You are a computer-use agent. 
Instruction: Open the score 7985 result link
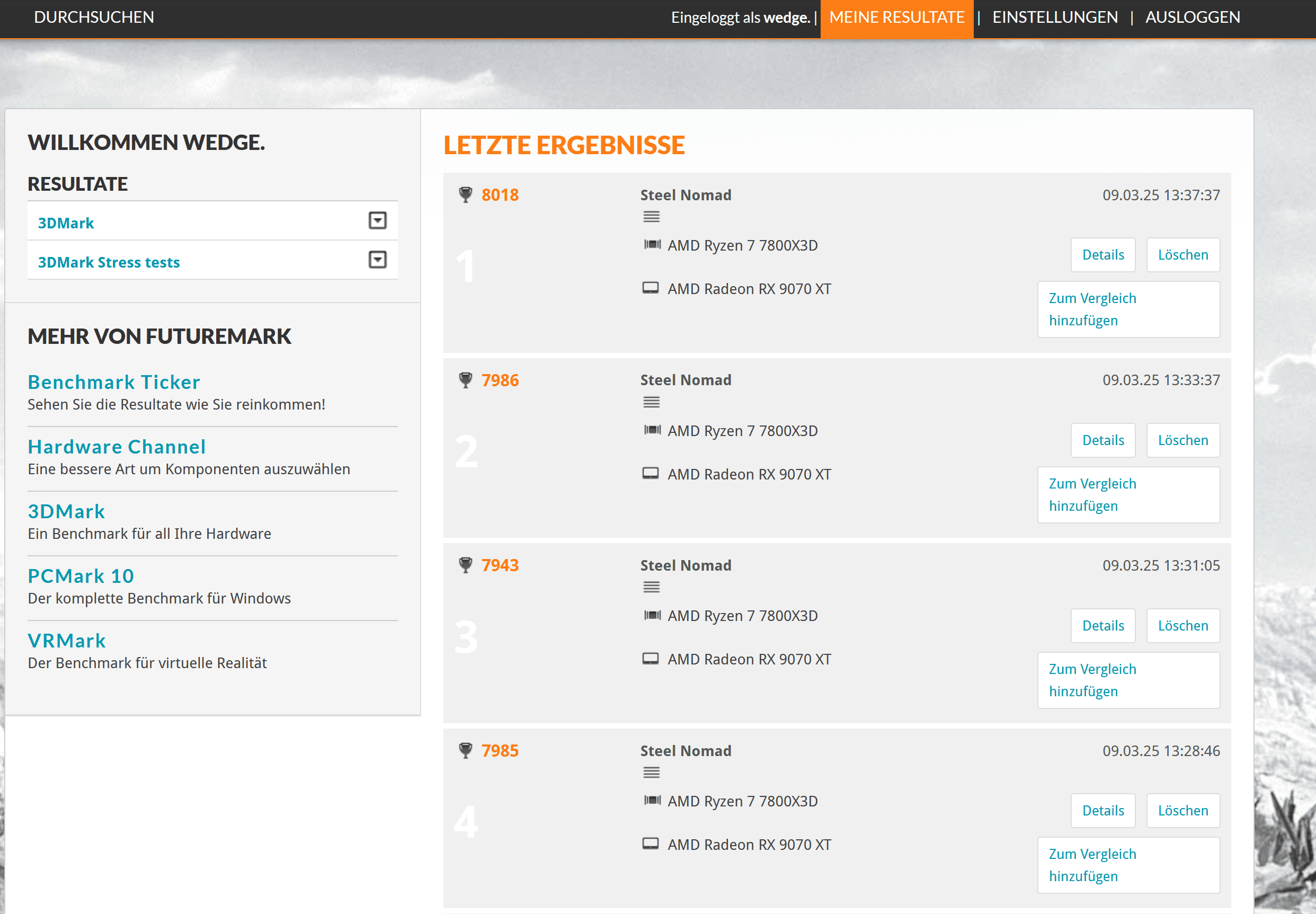click(x=500, y=751)
